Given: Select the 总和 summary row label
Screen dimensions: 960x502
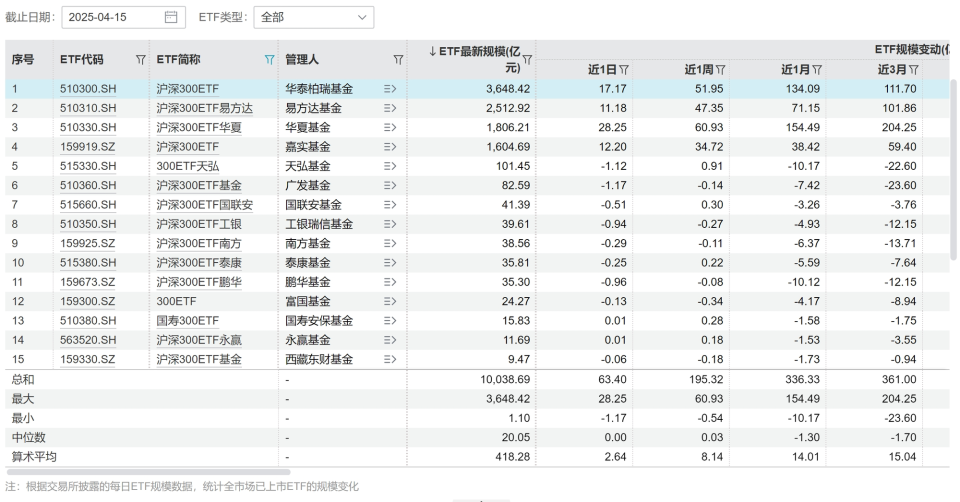Looking at the screenshot, I should point(23,380).
